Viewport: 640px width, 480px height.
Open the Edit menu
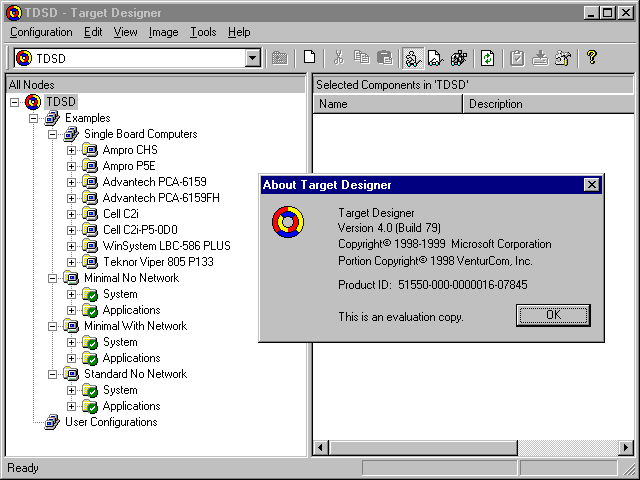tap(93, 32)
